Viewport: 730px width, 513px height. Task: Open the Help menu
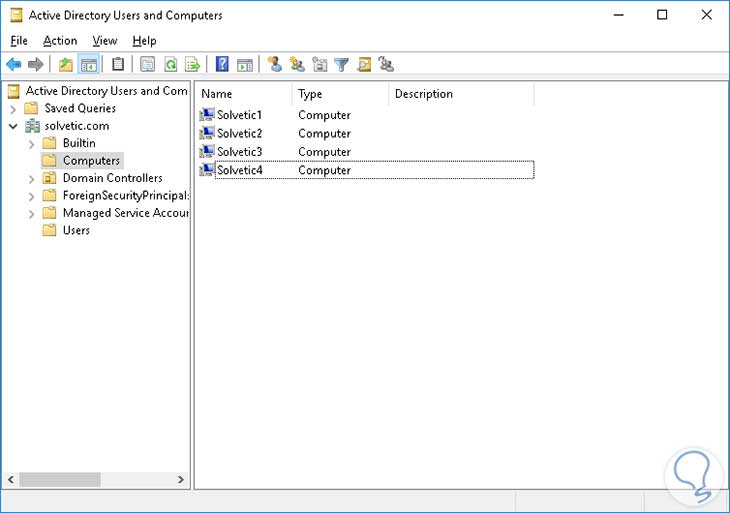point(144,41)
